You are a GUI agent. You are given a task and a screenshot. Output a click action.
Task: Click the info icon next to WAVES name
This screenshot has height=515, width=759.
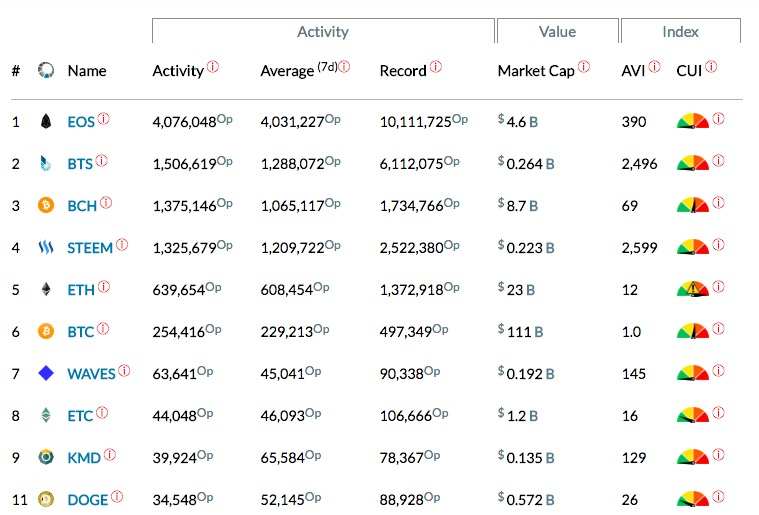[124, 370]
